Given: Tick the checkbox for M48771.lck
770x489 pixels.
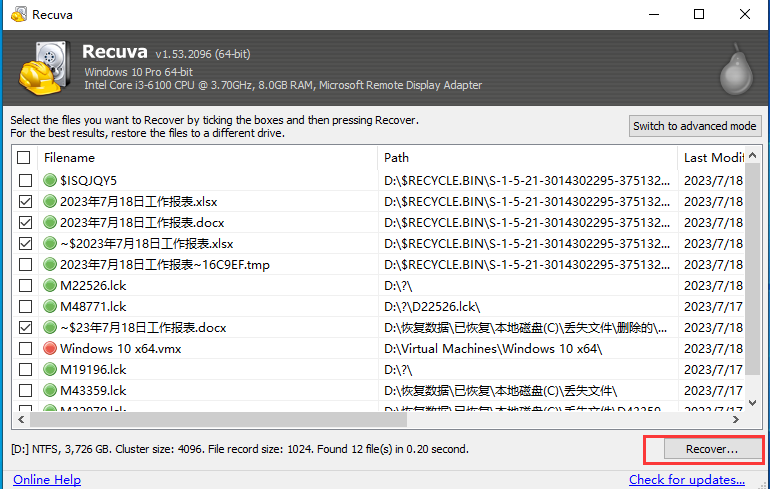Looking at the screenshot, I should pos(26,307).
